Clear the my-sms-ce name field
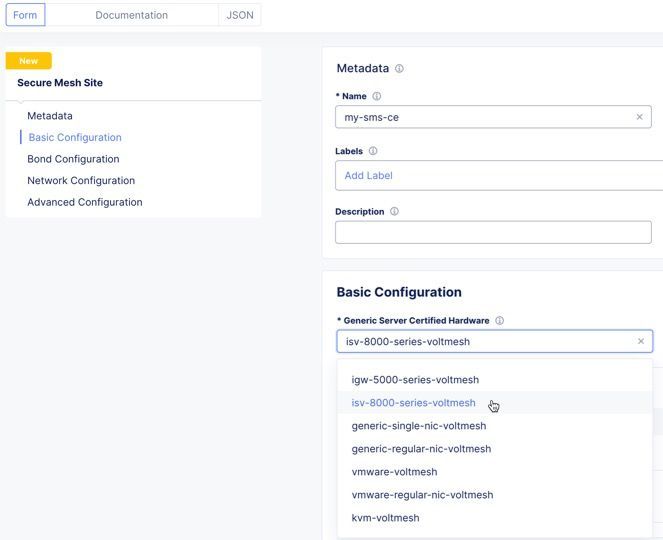The height and width of the screenshot is (540, 663). (x=640, y=117)
